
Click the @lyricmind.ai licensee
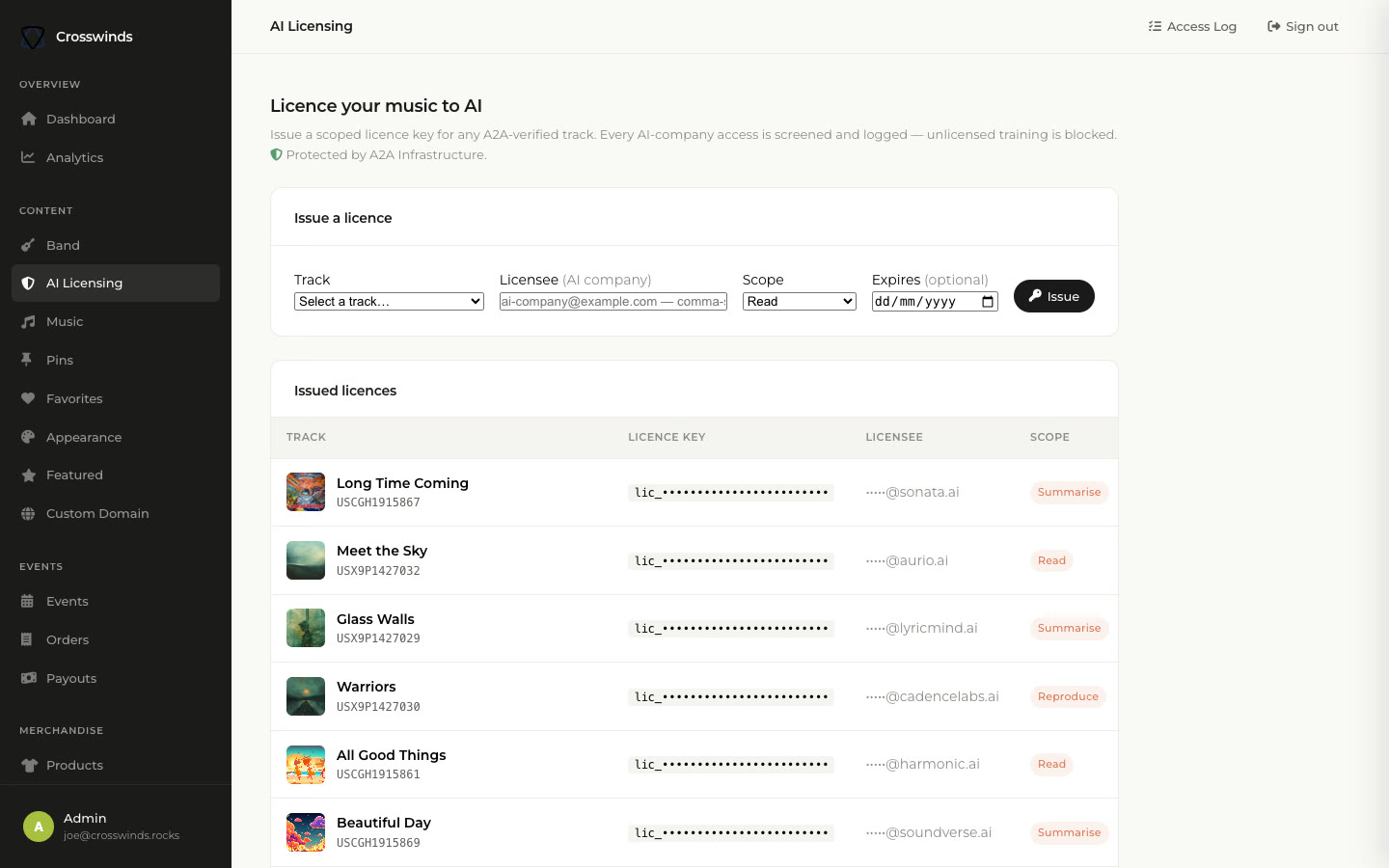(921, 628)
